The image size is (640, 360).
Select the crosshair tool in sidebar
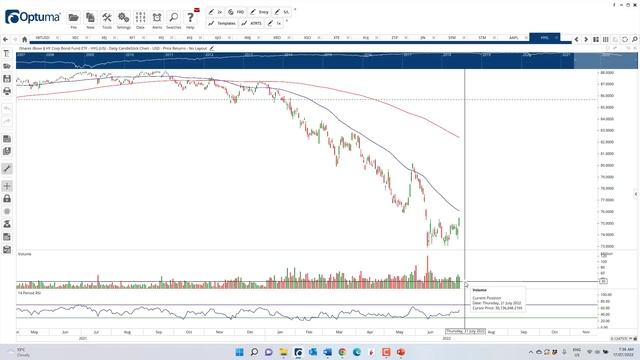7,186
